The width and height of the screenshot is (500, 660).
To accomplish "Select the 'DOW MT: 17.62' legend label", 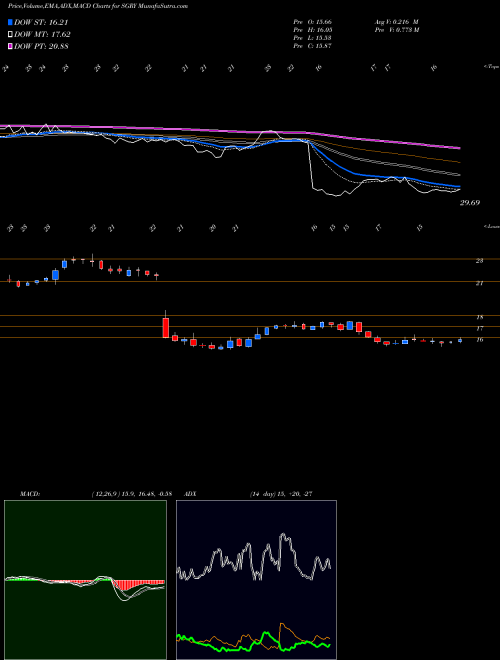I will click(42, 35).
